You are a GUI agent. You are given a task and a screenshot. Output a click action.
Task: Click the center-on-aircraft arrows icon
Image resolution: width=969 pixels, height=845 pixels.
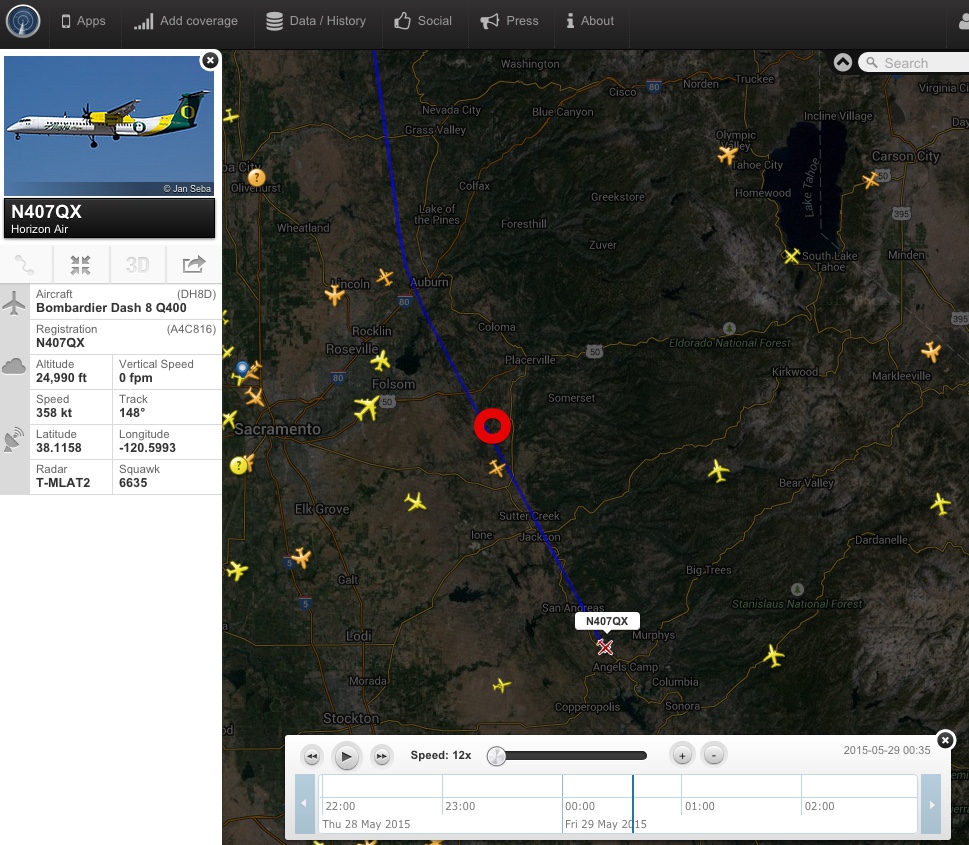(80, 265)
